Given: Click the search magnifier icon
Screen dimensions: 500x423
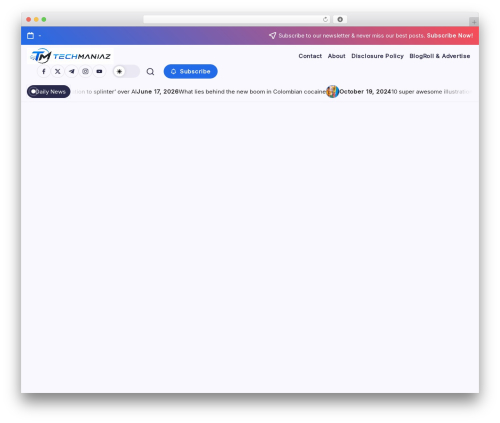Looking at the screenshot, I should (150, 72).
